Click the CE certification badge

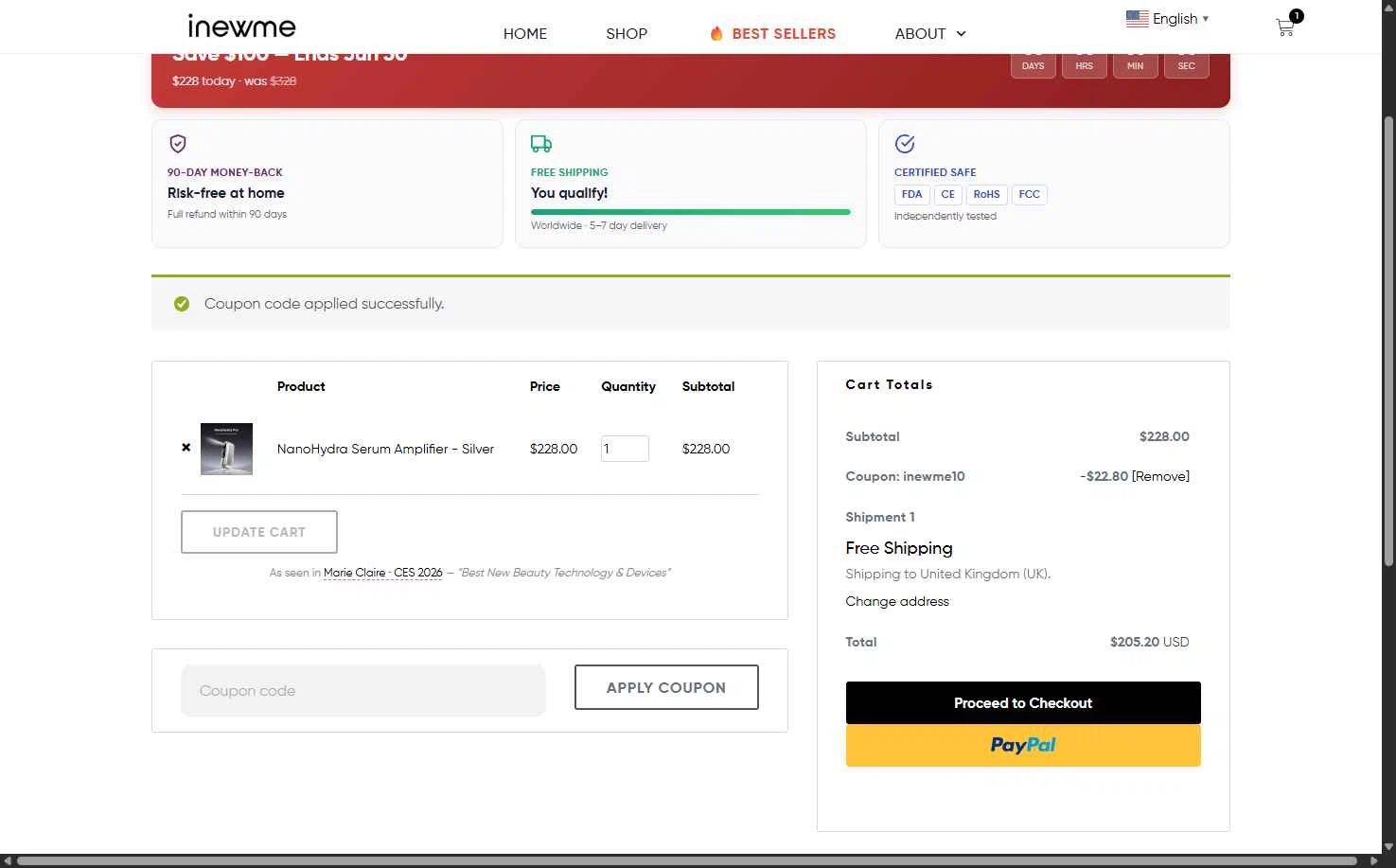(x=948, y=195)
